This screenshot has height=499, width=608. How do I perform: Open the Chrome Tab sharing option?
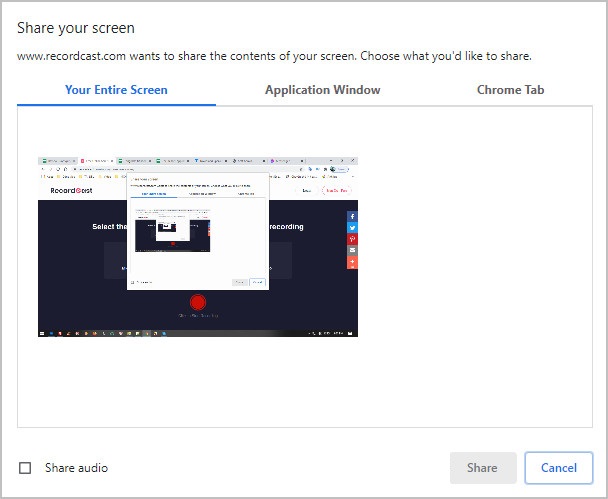pos(510,90)
